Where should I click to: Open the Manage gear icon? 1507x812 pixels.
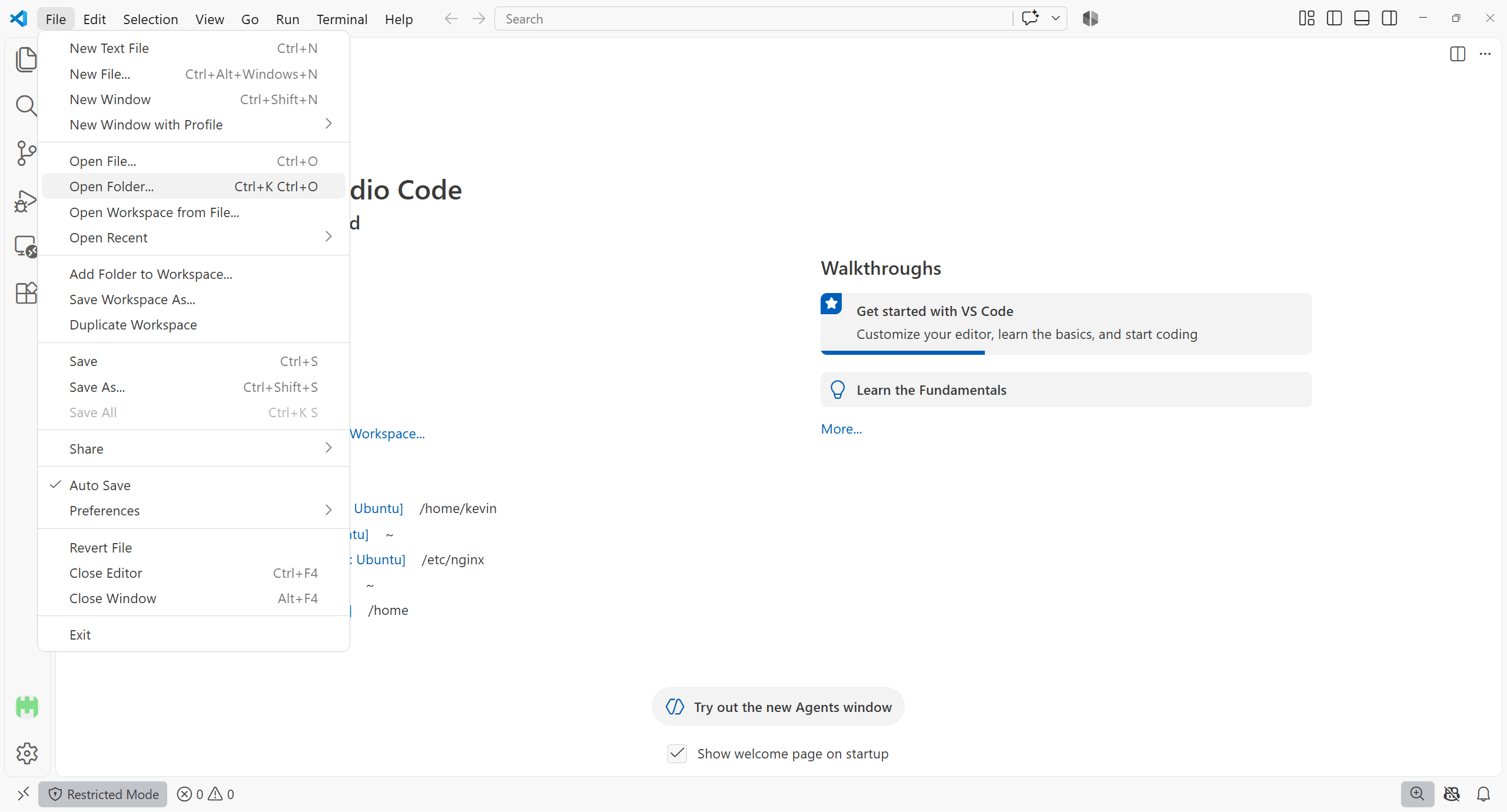click(26, 753)
